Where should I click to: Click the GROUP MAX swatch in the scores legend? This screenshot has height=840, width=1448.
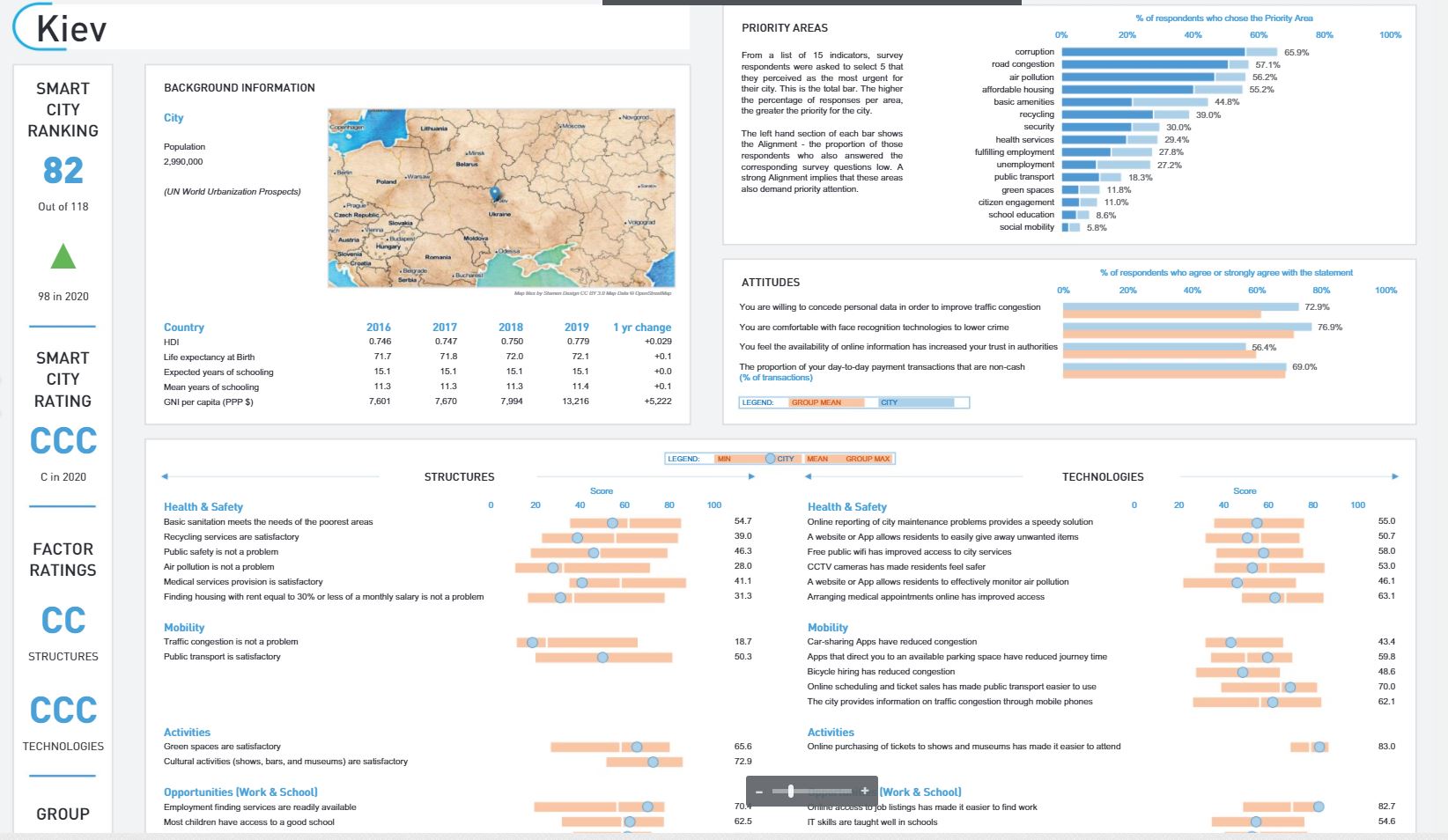pyautogui.click(x=868, y=459)
